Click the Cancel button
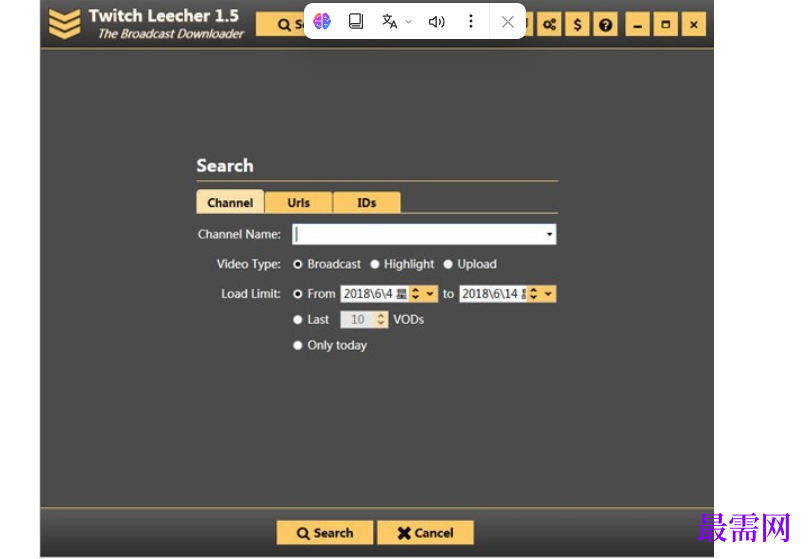 [425, 533]
